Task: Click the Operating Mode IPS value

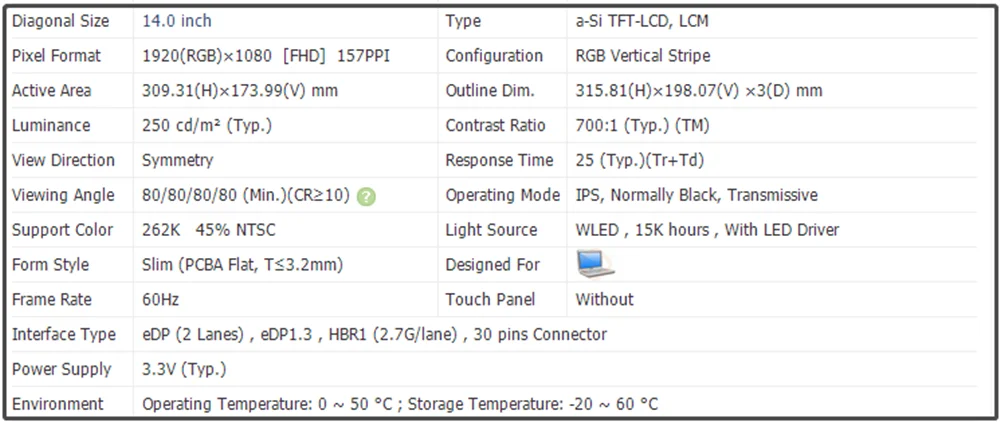Action: click(x=696, y=195)
